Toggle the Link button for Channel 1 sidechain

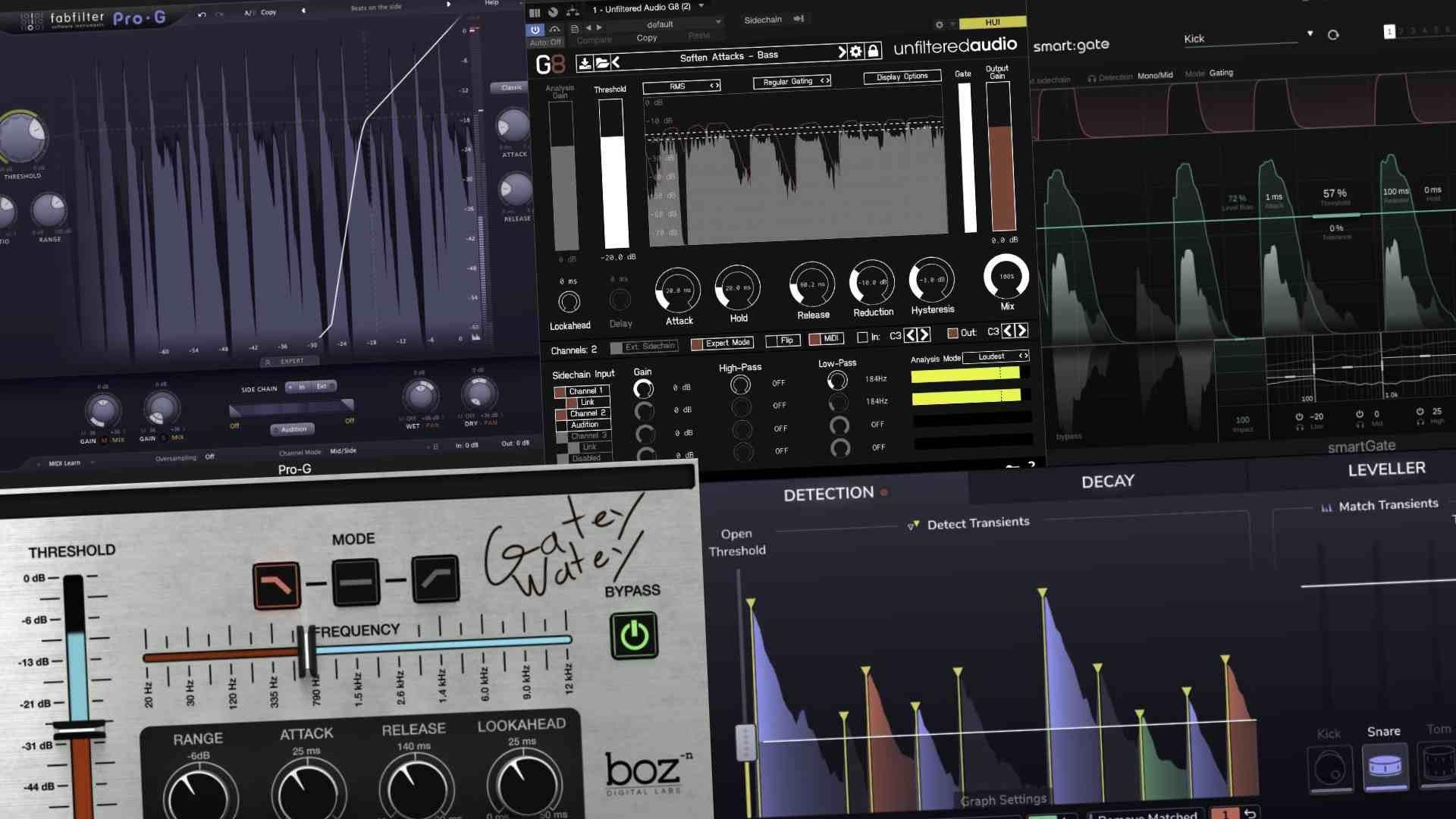[588, 401]
